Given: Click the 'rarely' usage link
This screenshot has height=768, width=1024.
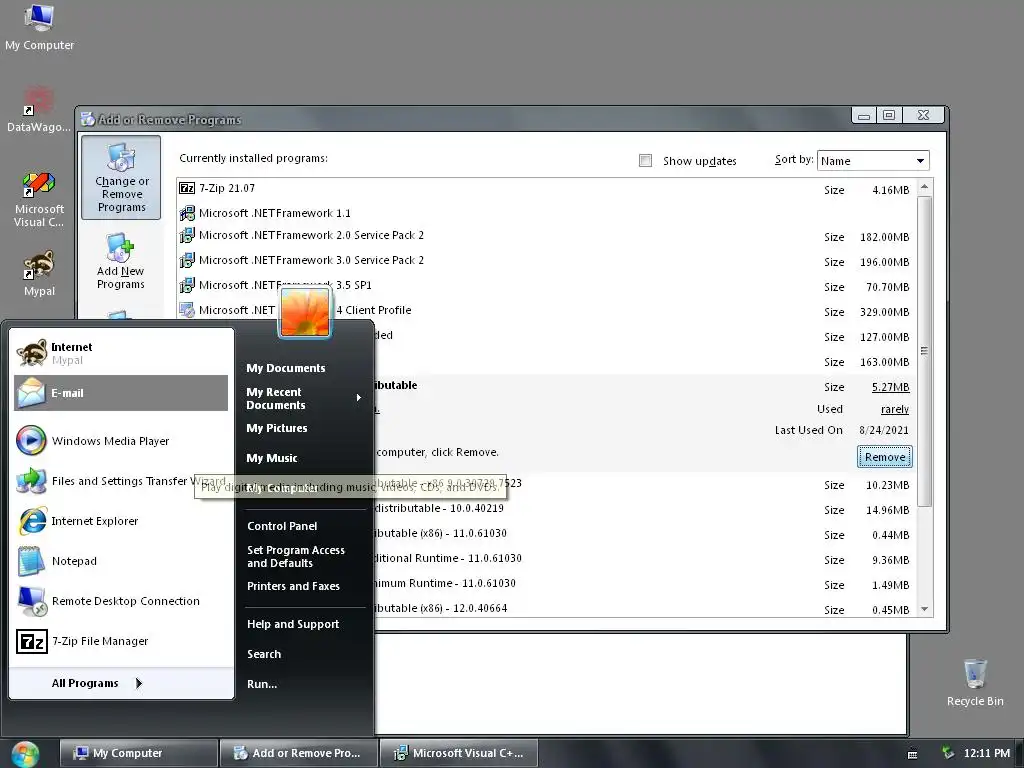Looking at the screenshot, I should click(x=895, y=409).
